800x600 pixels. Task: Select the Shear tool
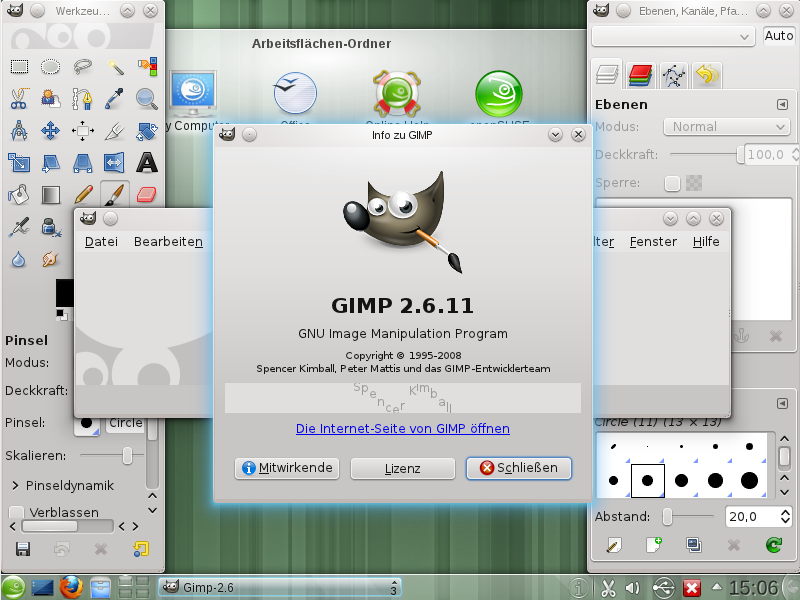pos(51,163)
